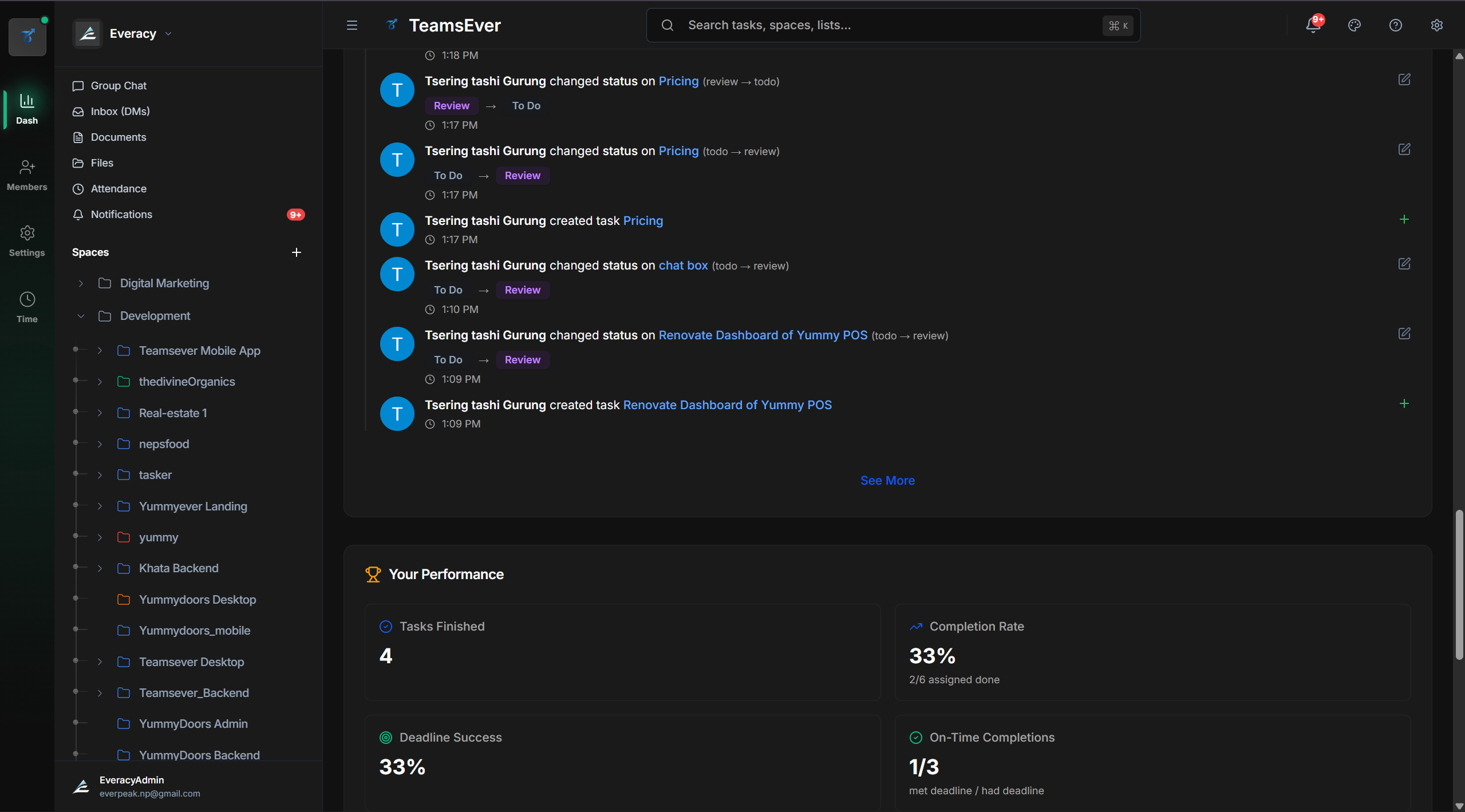Expand the Digital Marketing space

click(x=81, y=283)
